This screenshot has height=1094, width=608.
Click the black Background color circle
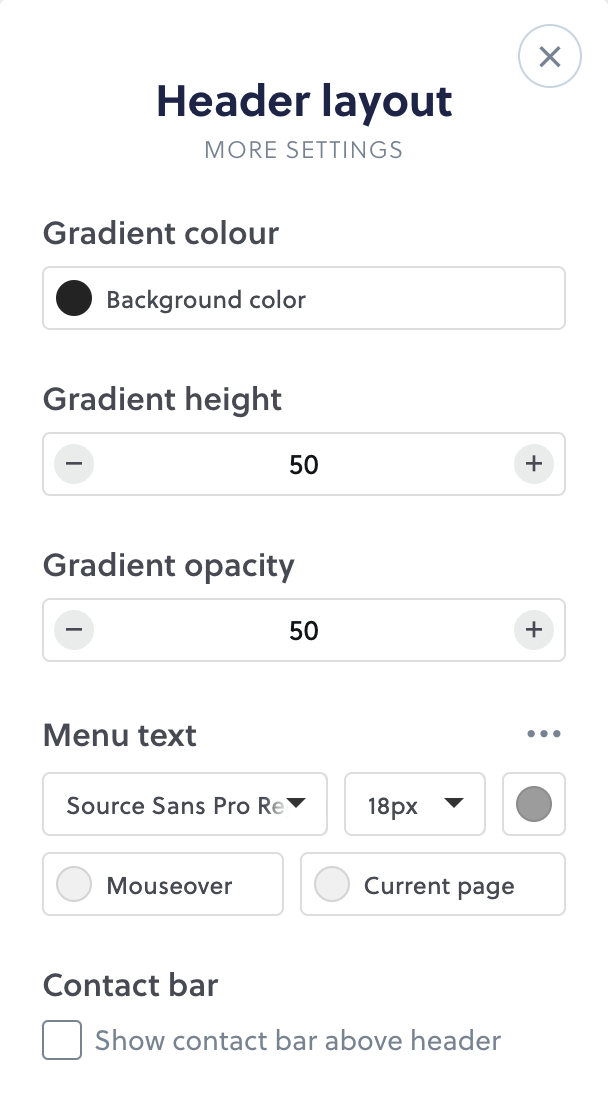(73, 297)
